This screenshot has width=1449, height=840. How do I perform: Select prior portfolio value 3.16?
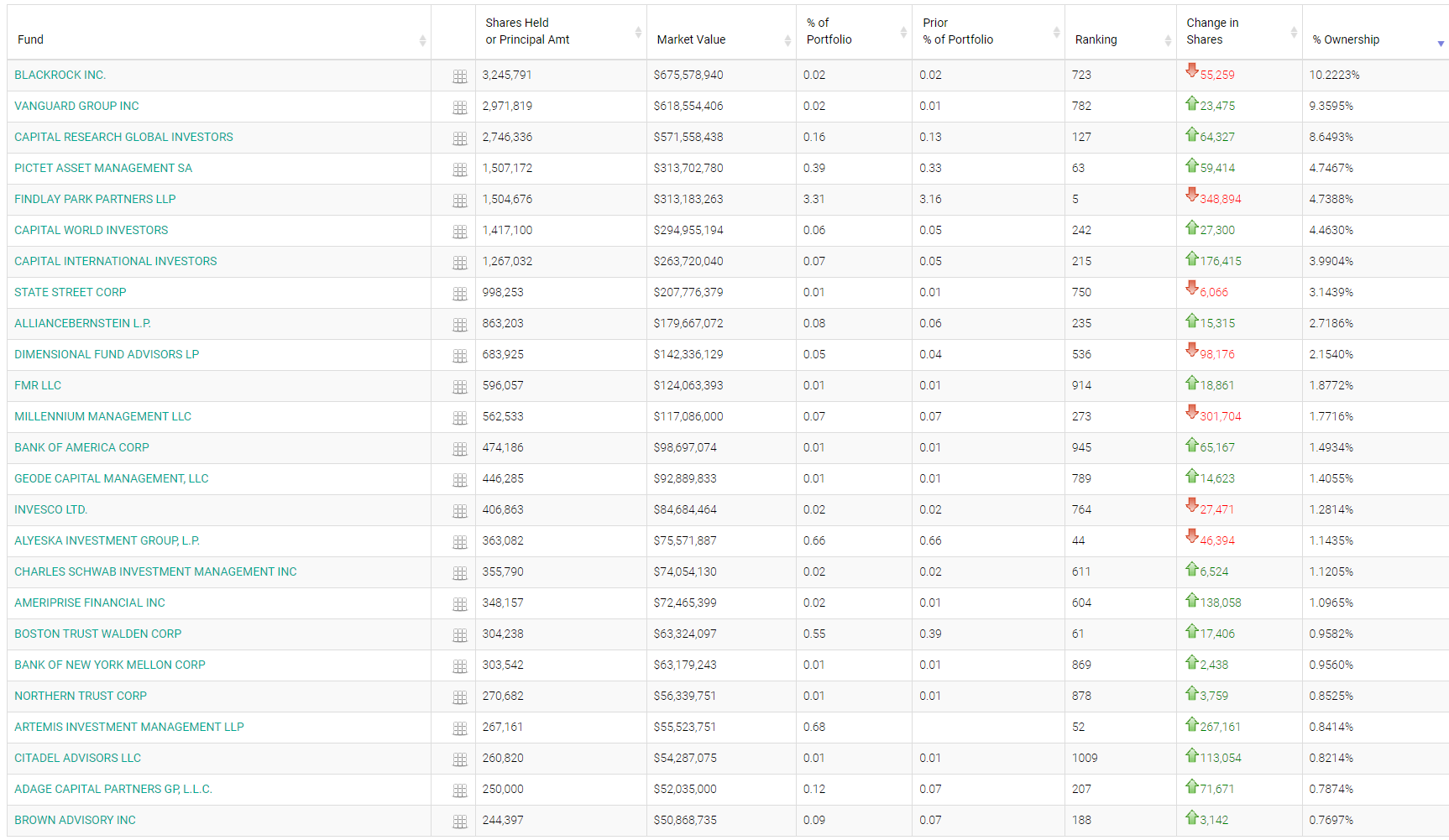[x=930, y=199]
